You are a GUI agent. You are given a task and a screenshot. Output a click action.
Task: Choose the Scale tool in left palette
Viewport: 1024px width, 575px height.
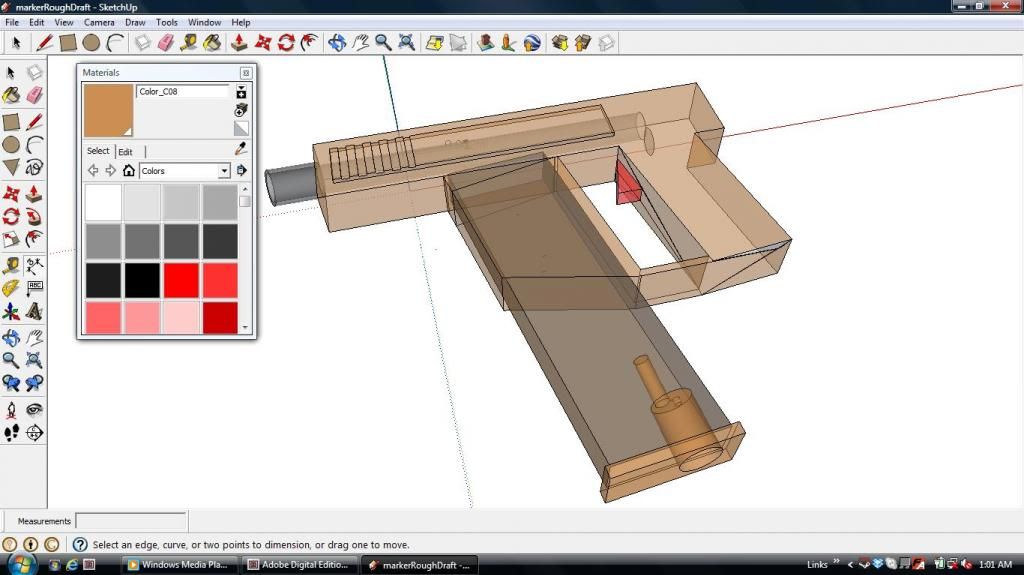tap(11, 240)
